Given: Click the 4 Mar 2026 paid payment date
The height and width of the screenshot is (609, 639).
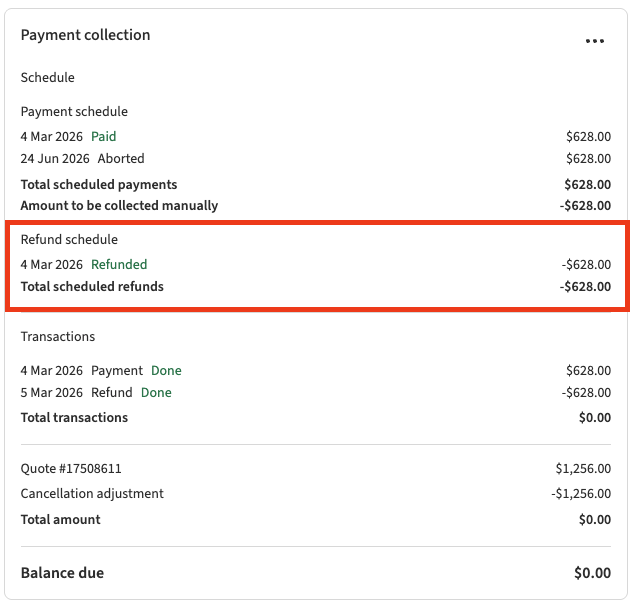Looking at the screenshot, I should [x=52, y=136].
